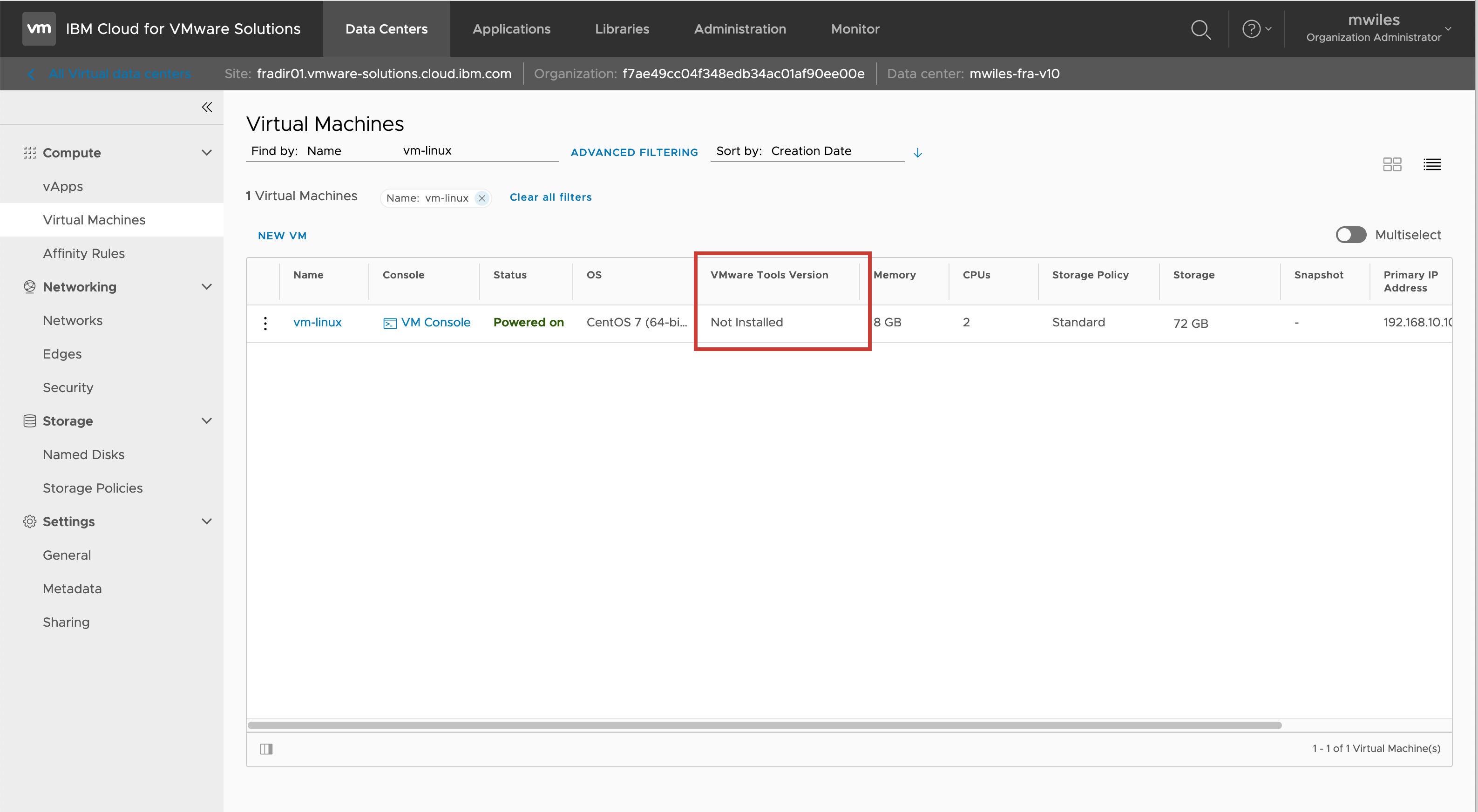This screenshot has height=812, width=1478.
Task: Go back using the left arrow icon
Action: click(x=31, y=74)
